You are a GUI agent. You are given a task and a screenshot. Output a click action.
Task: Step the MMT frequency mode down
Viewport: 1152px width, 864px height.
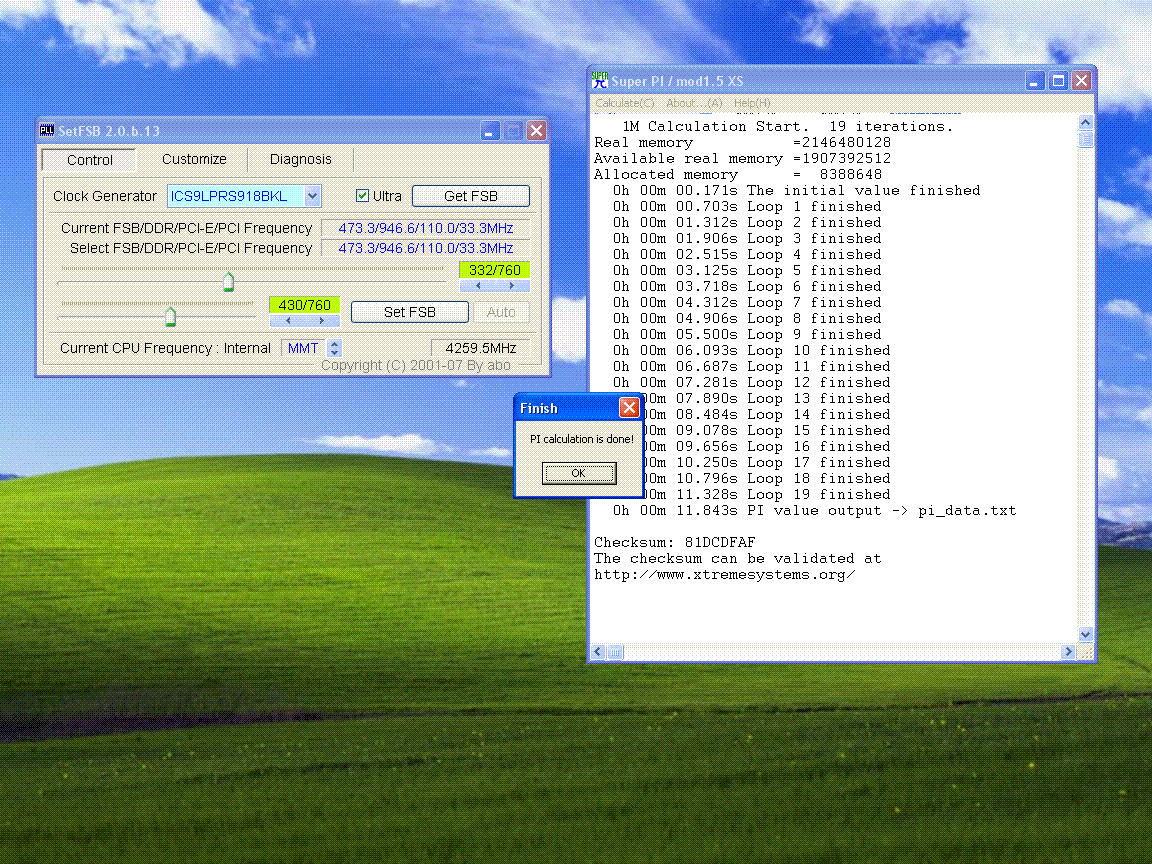pyautogui.click(x=334, y=353)
